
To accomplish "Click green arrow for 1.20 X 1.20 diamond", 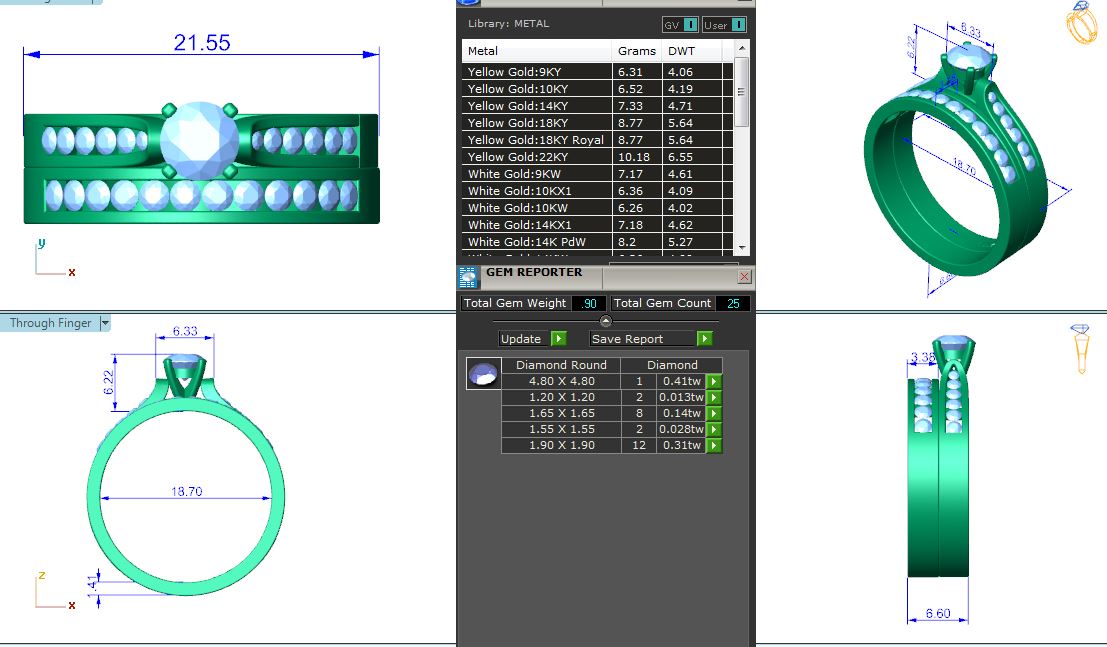I will (x=714, y=397).
